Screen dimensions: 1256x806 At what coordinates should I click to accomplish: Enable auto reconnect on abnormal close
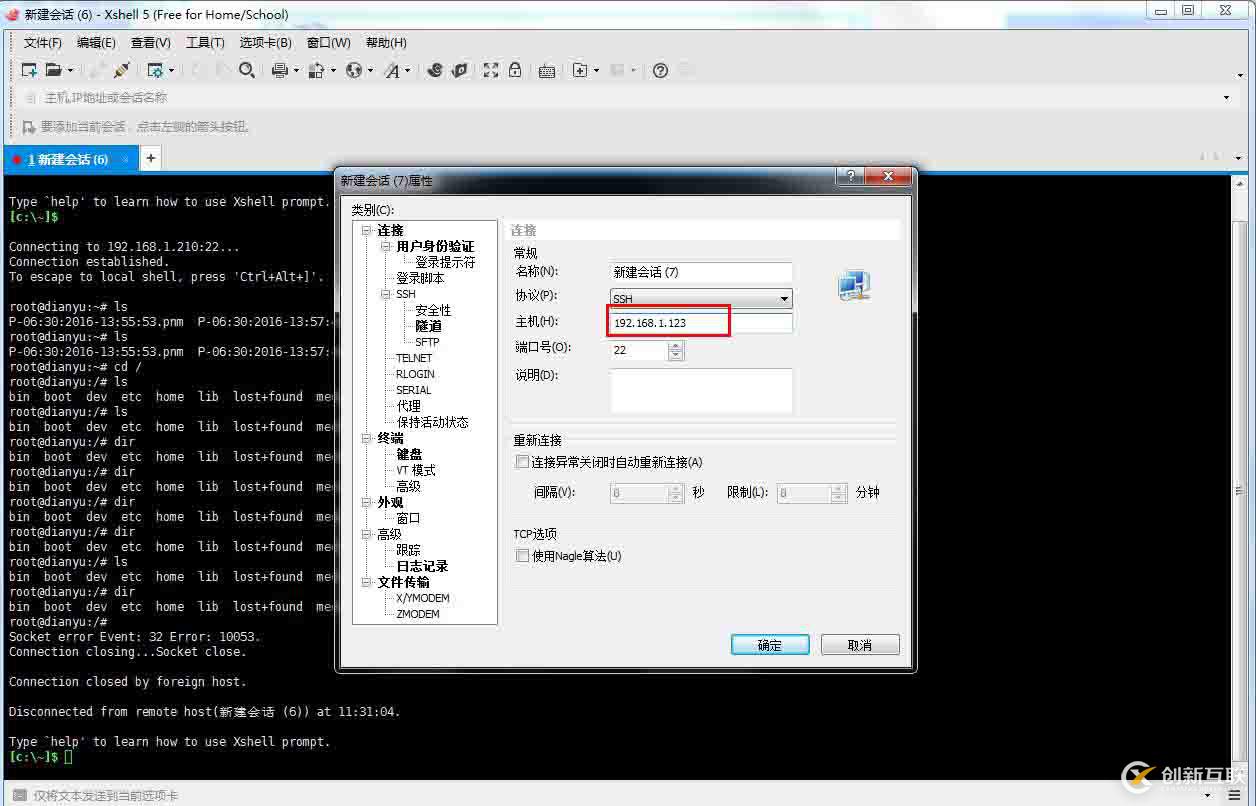click(522, 462)
